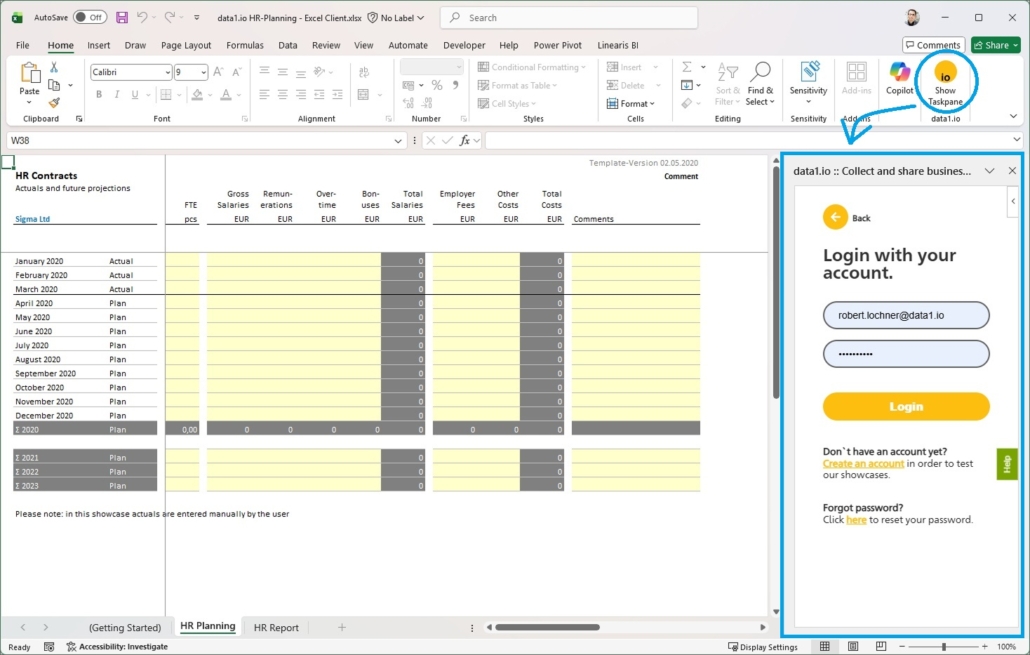Click Accessibility: Investigate in status bar
The image size is (1030, 655).
pyautogui.click(x=117, y=647)
